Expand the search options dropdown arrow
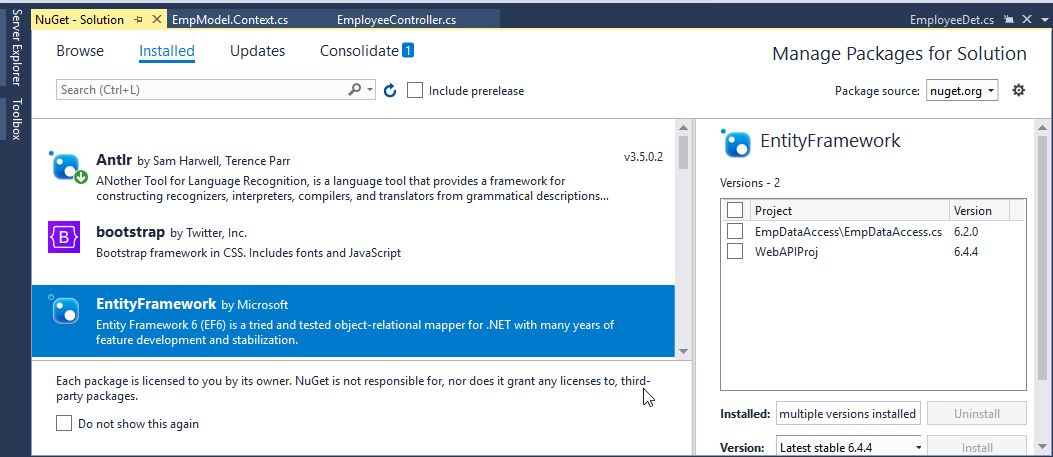The image size is (1053, 457). (370, 89)
